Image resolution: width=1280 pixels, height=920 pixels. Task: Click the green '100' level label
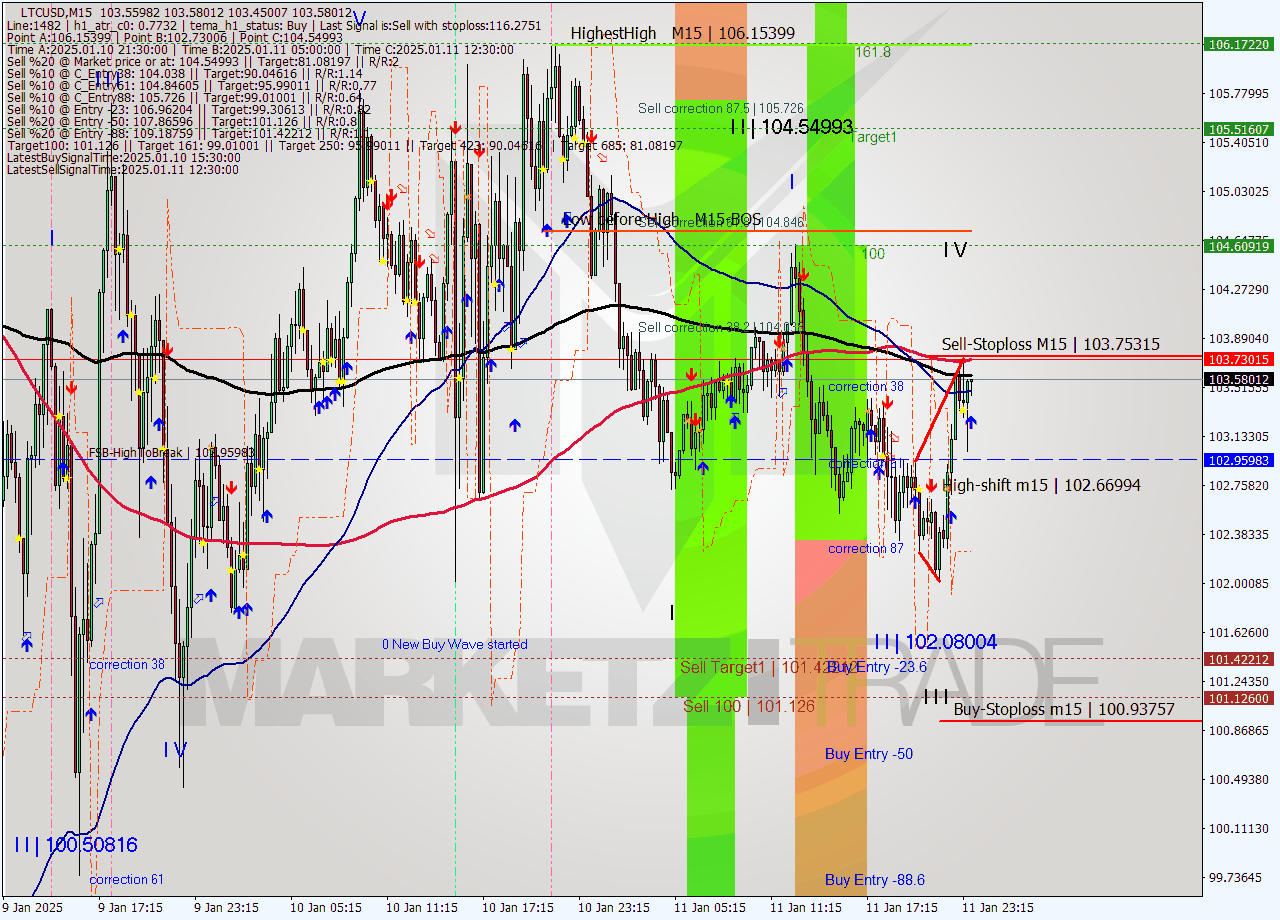[x=873, y=254]
